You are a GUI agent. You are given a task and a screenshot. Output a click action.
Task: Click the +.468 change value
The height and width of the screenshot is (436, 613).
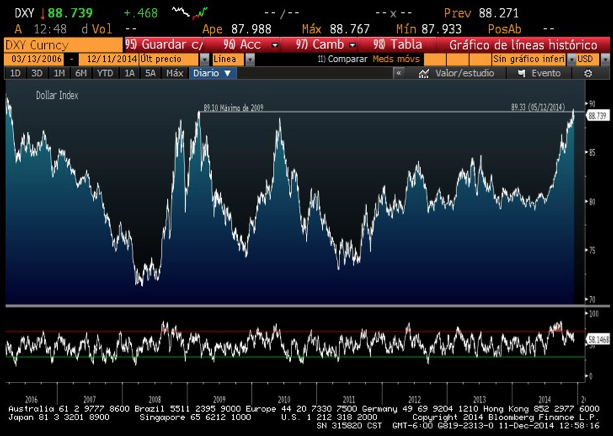point(141,13)
